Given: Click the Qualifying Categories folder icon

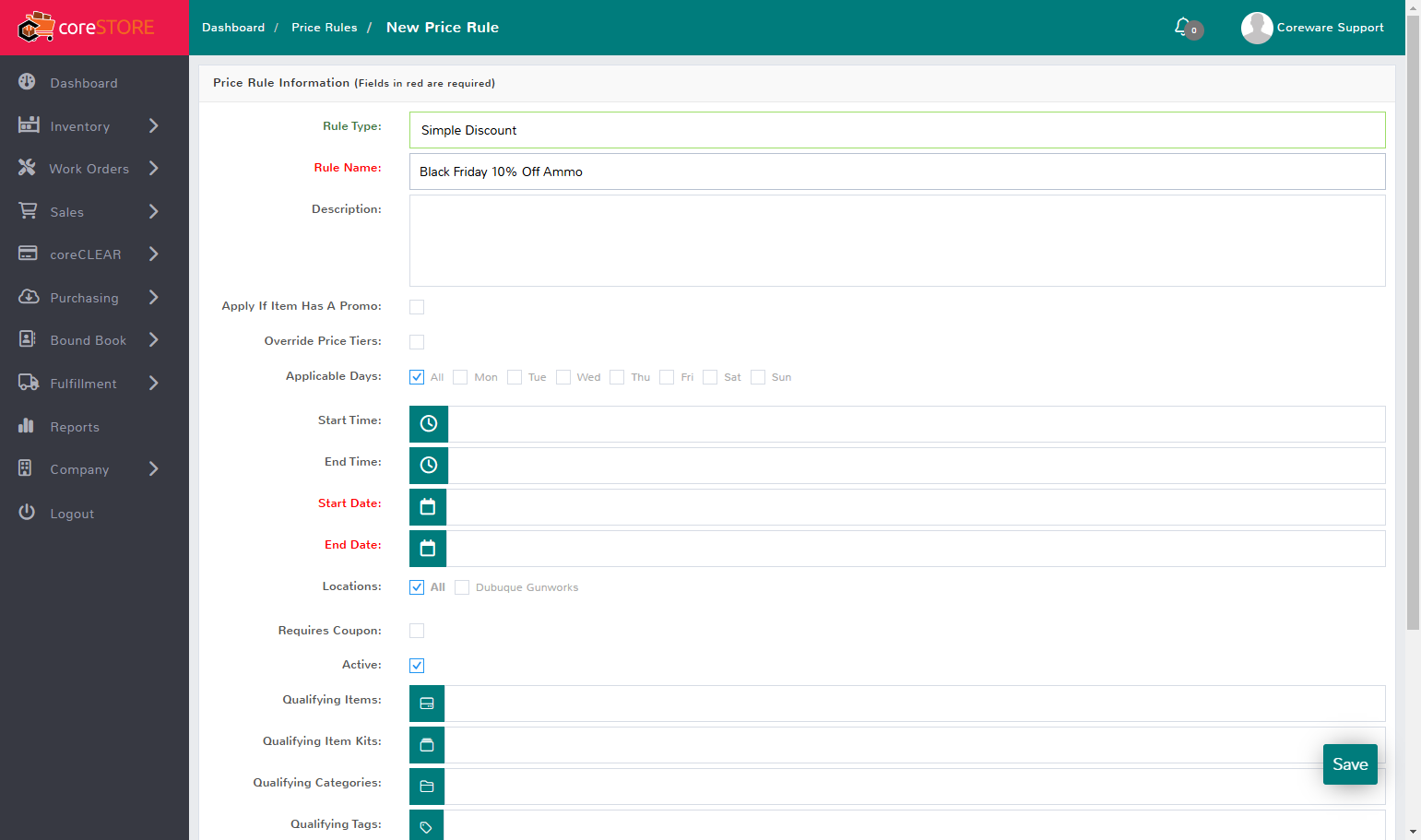Looking at the screenshot, I should click(x=427, y=787).
